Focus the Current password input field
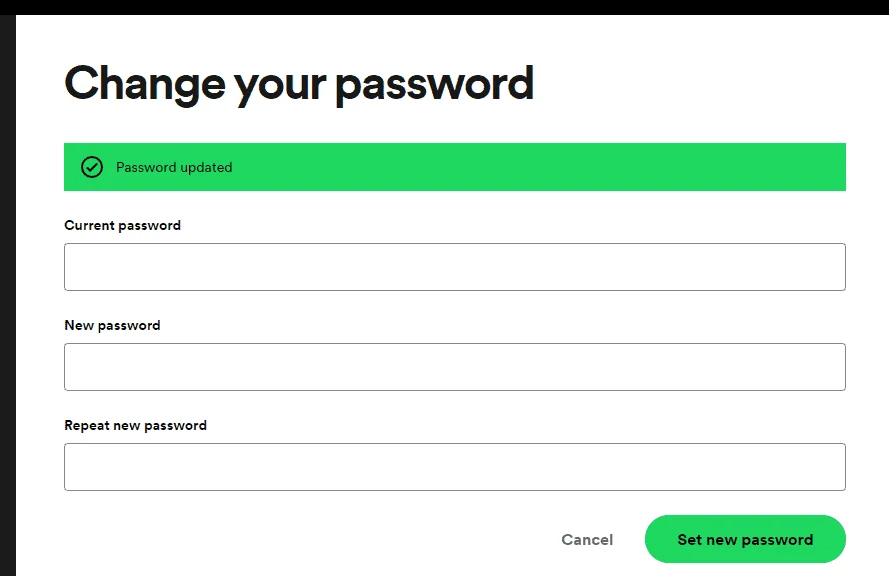Image resolution: width=889 pixels, height=576 pixels. tap(455, 267)
